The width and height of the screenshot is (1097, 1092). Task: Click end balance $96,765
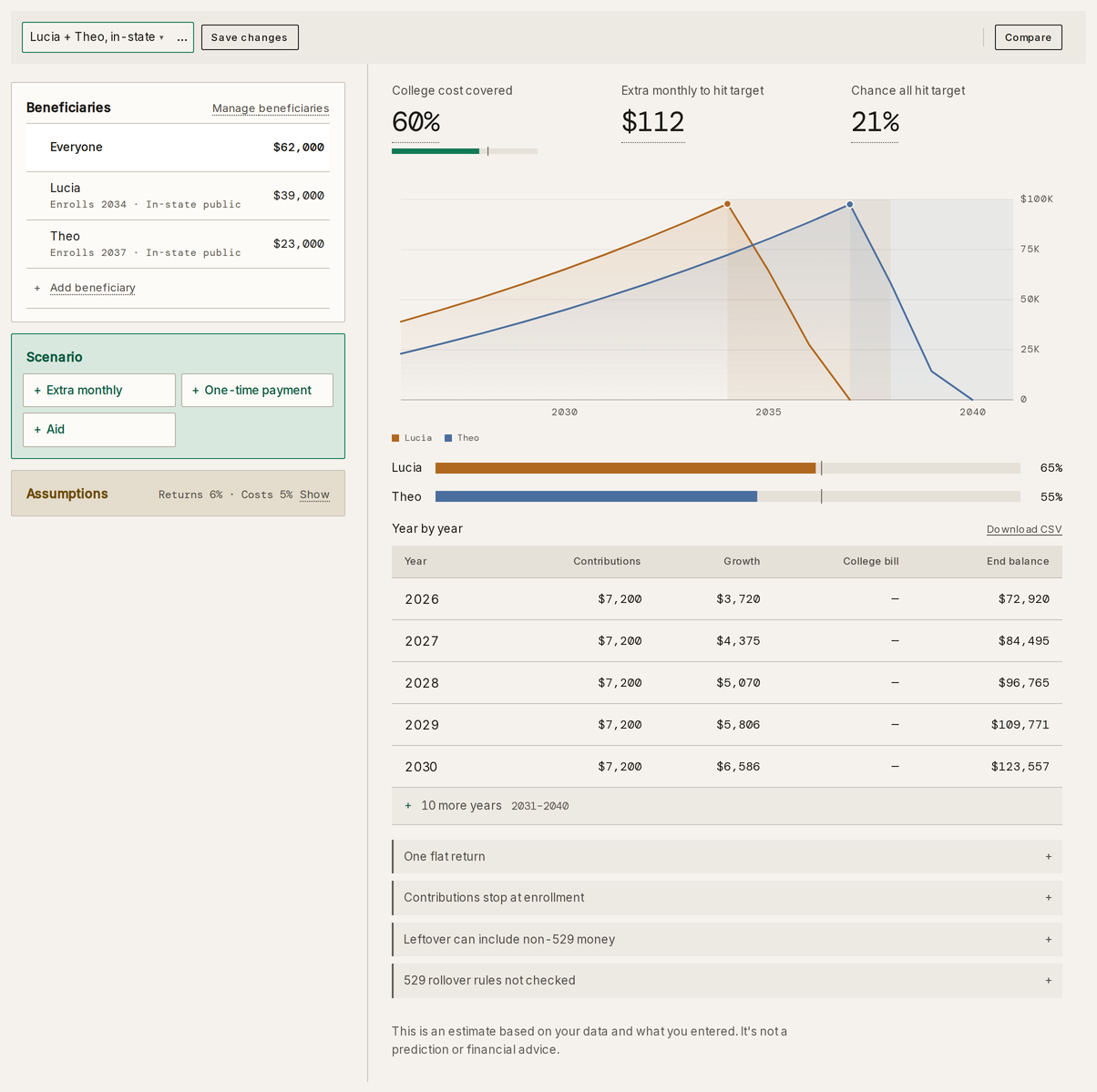point(1024,683)
